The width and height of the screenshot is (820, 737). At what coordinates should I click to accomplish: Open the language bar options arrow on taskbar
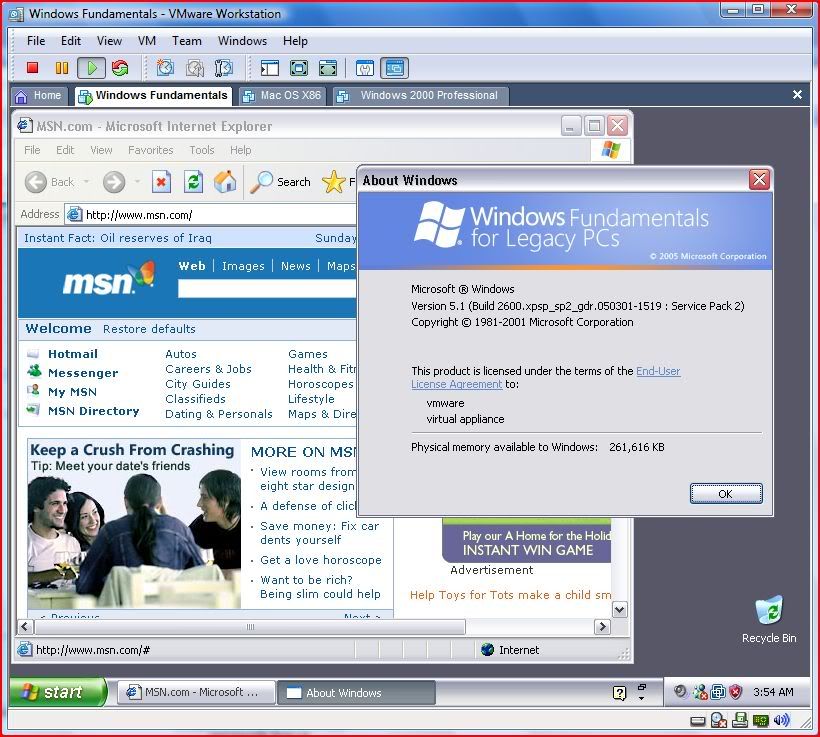[x=641, y=699]
